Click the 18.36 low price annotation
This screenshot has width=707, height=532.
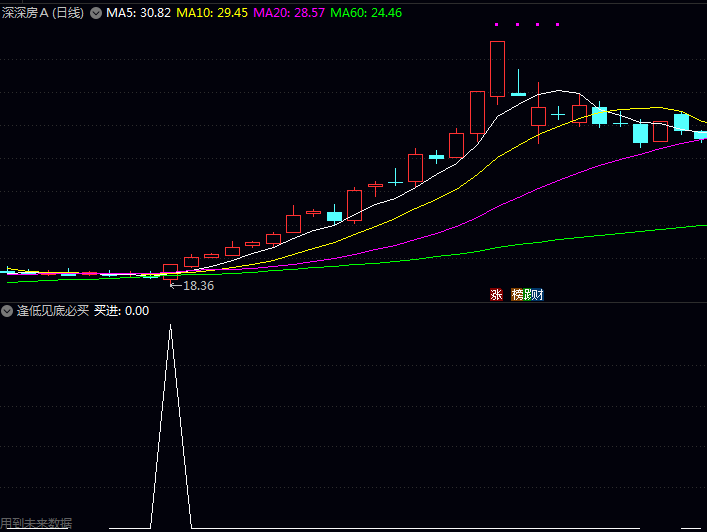pyautogui.click(x=197, y=285)
